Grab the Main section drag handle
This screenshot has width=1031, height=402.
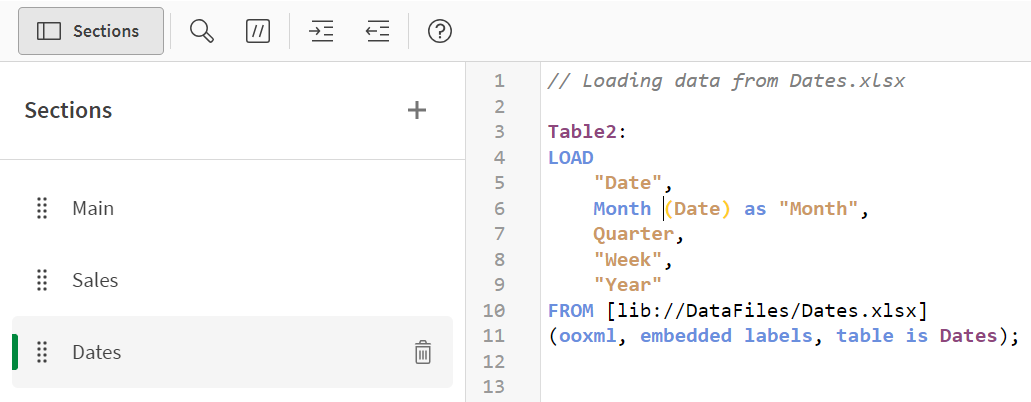(x=42, y=209)
